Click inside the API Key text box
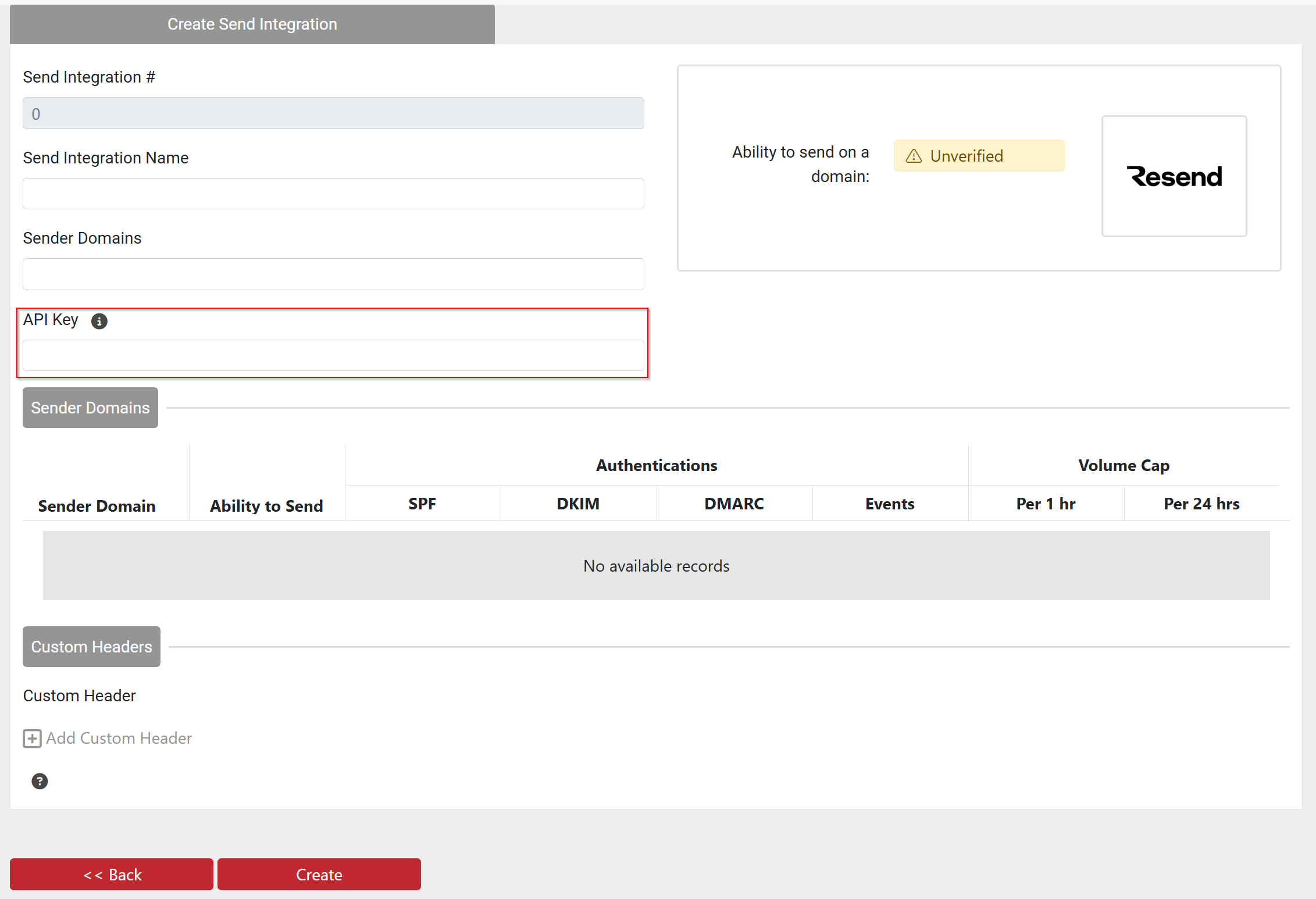Image resolution: width=1316 pixels, height=899 pixels. point(333,355)
